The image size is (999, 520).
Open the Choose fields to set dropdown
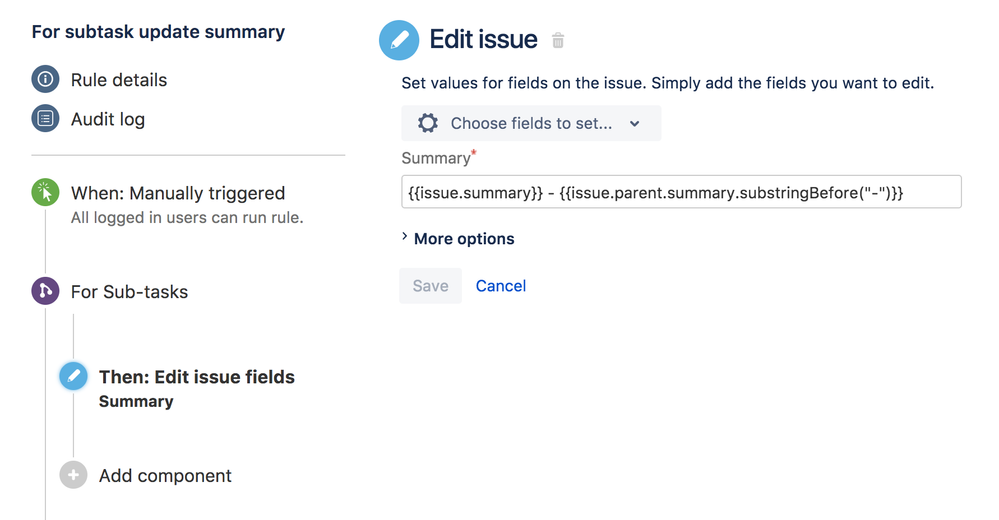click(531, 123)
